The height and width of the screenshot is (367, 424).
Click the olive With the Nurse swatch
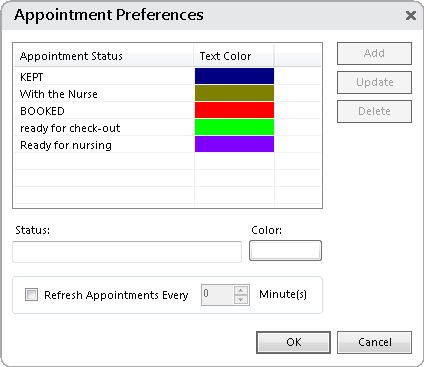(x=234, y=93)
